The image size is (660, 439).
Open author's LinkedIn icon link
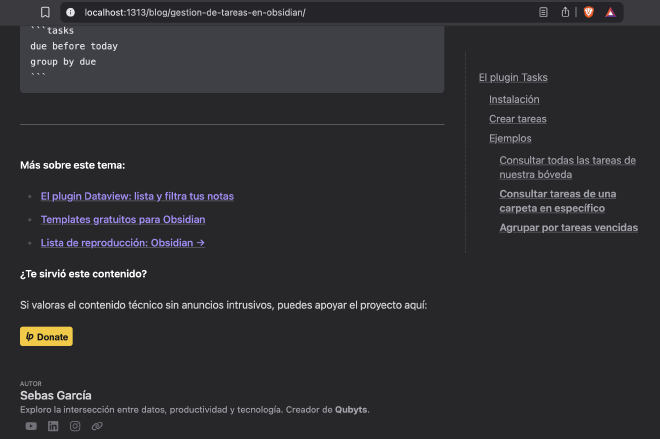(53, 426)
